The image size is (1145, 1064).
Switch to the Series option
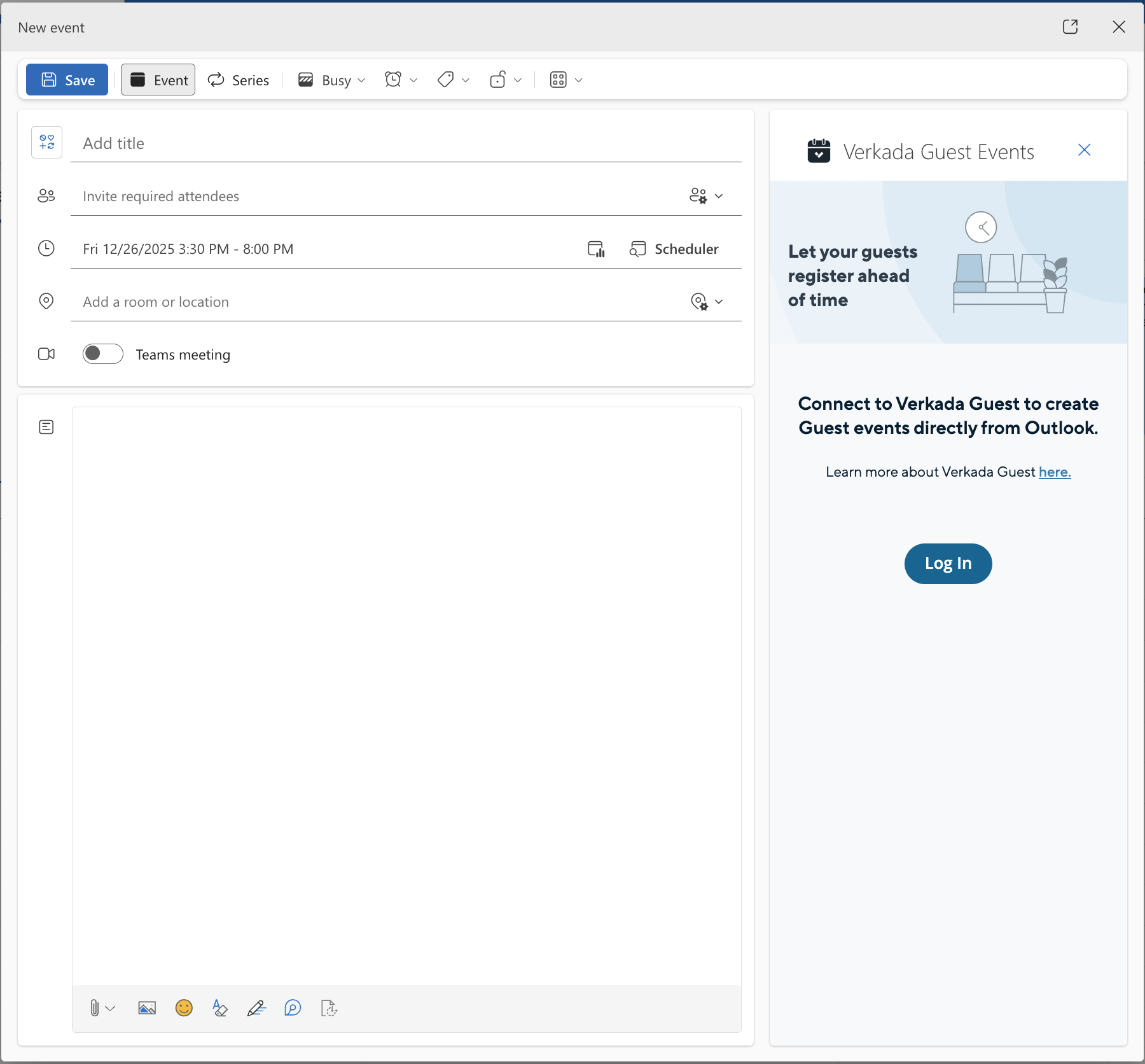[239, 80]
